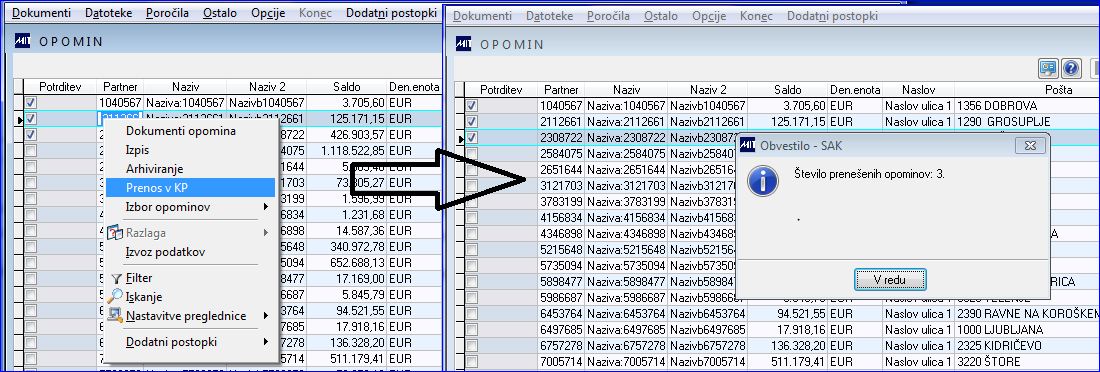The height and width of the screenshot is (372, 1100).
Task: Click Den.enota column header in left window
Action: click(x=414, y=87)
